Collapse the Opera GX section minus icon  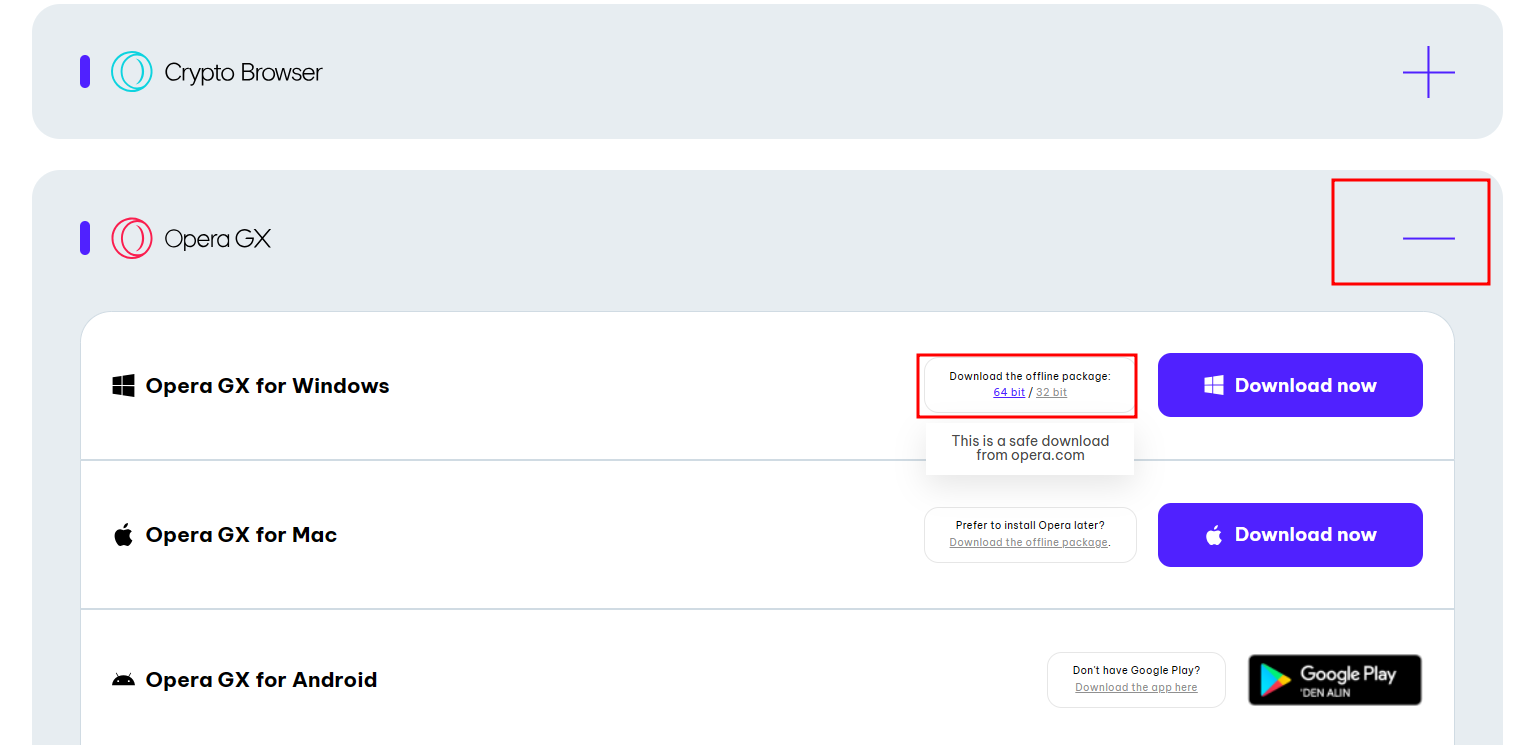(x=1428, y=239)
